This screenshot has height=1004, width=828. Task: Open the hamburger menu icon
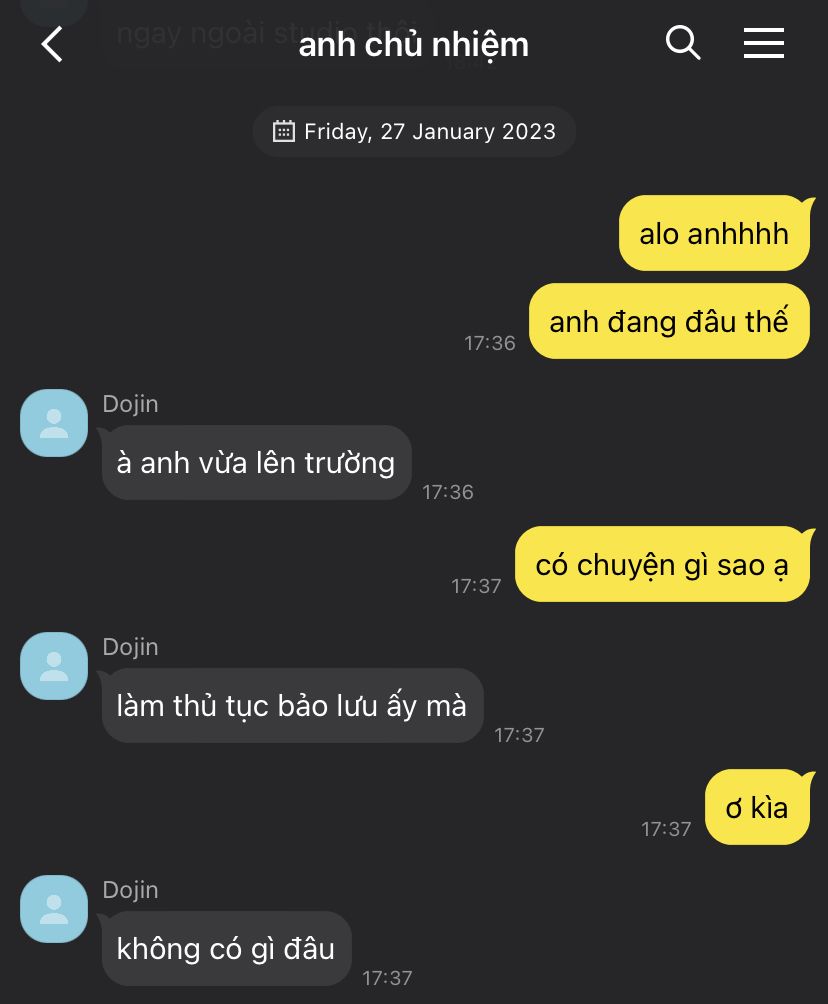[x=763, y=43]
